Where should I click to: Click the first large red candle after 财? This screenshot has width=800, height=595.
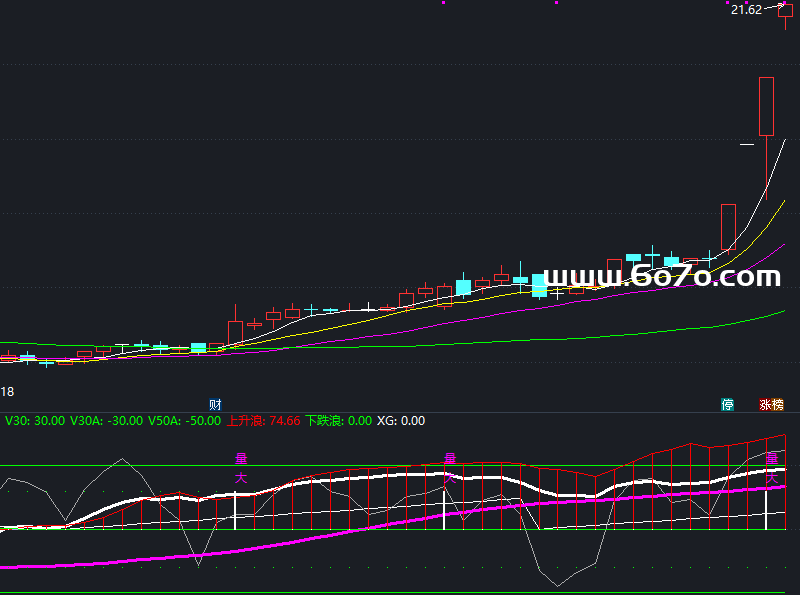tap(235, 332)
